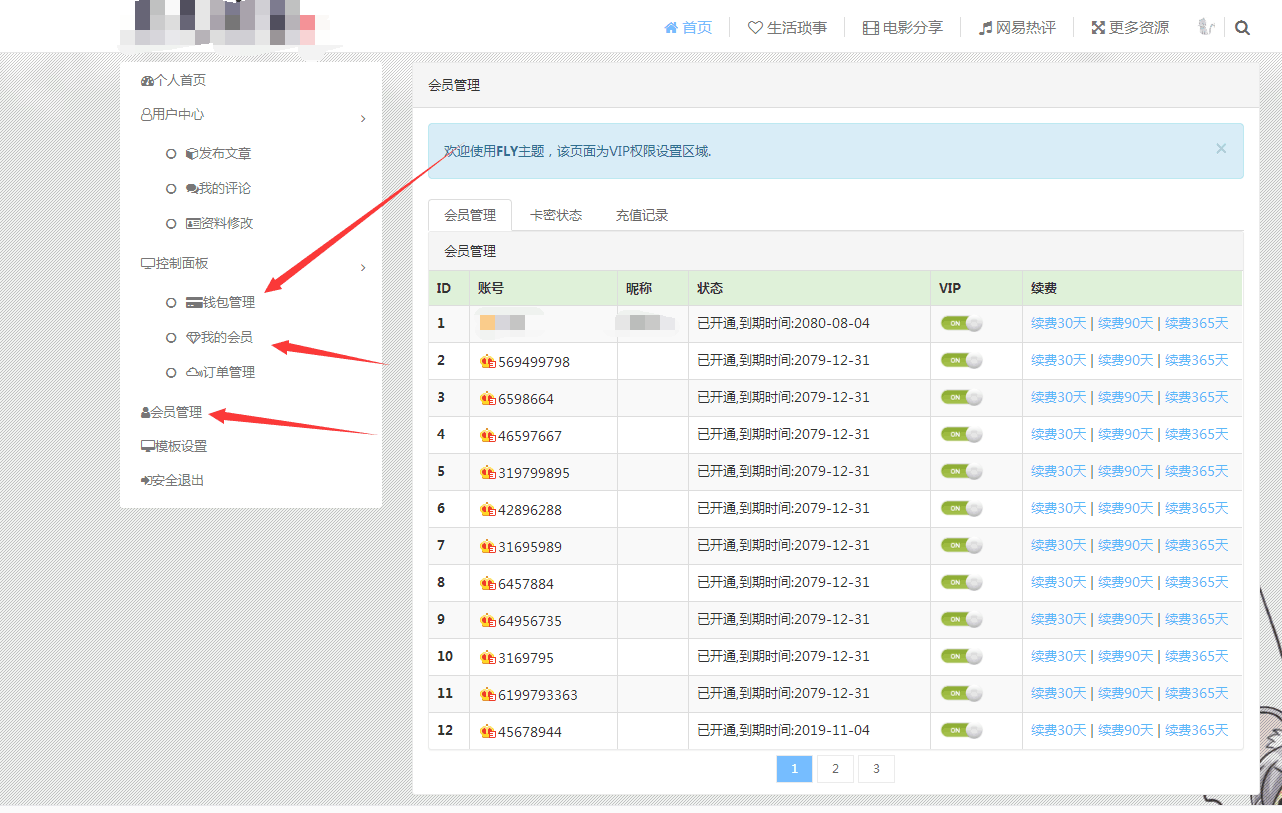
Task: Click 续费90天 for account 6598664
Action: (x=1126, y=396)
